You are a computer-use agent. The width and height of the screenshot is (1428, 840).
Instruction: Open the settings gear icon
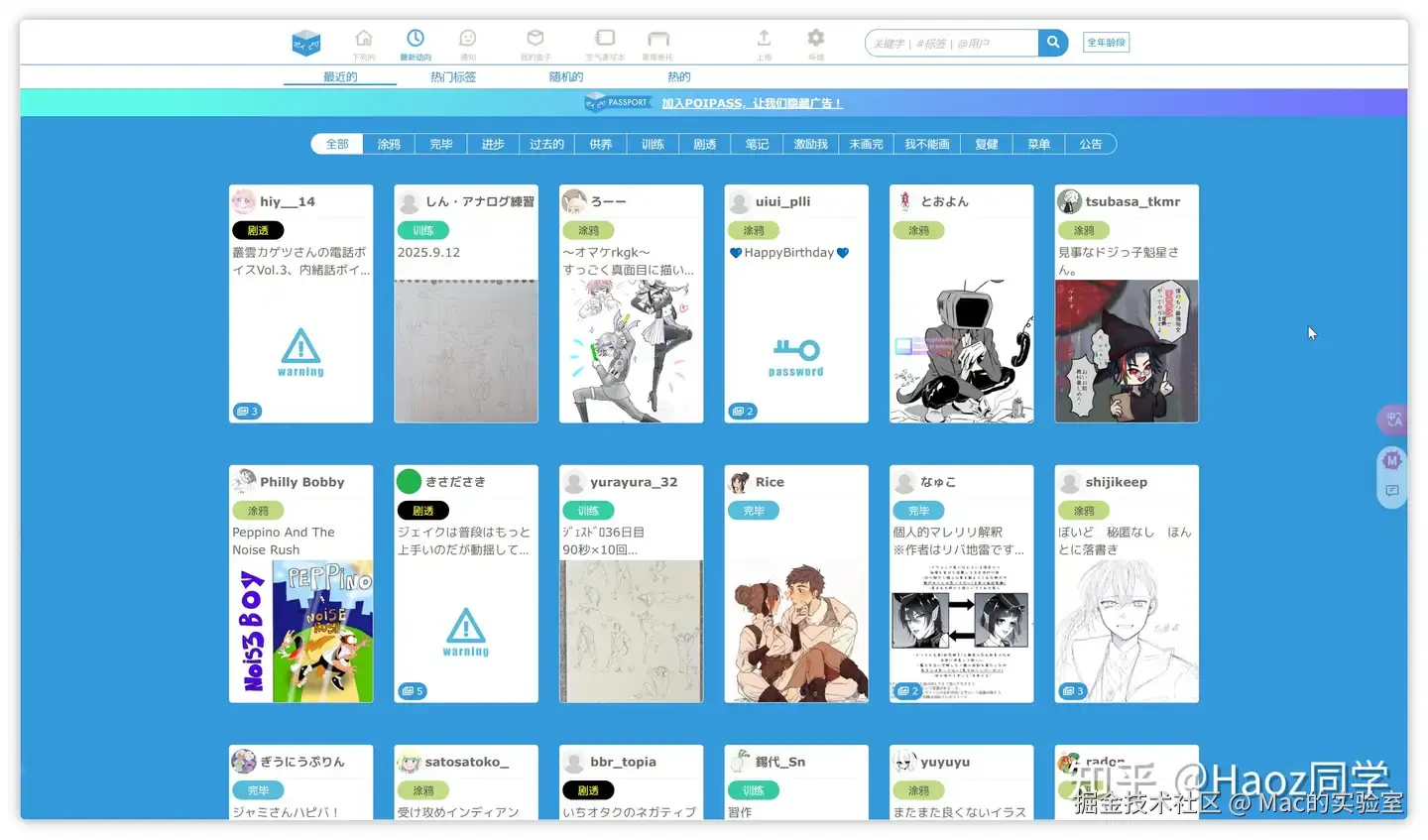tap(815, 38)
